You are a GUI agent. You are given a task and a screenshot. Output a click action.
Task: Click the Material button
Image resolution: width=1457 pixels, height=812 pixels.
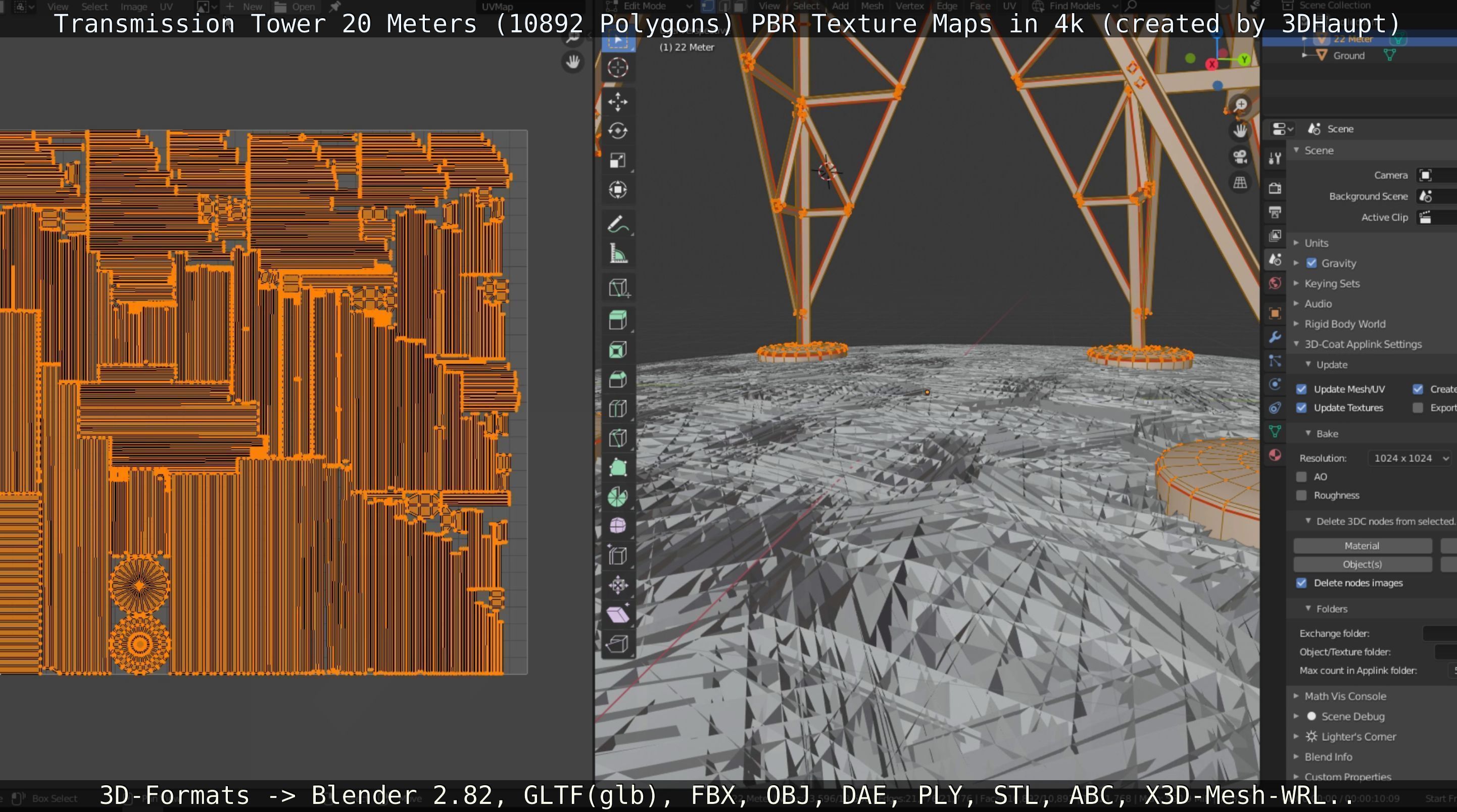click(1362, 546)
